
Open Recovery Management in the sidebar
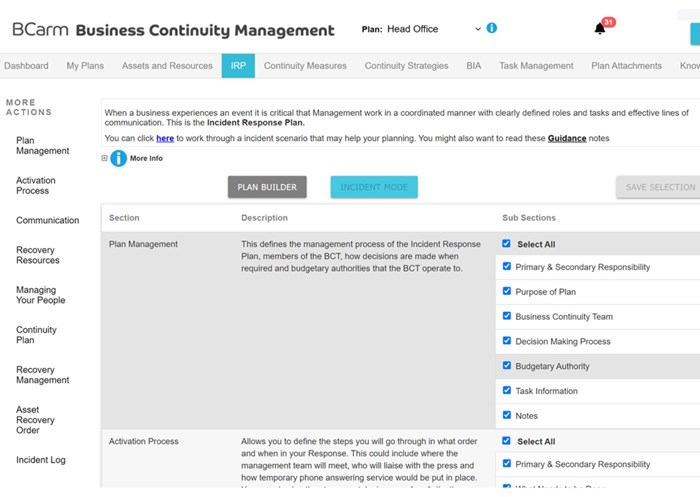pos(42,375)
